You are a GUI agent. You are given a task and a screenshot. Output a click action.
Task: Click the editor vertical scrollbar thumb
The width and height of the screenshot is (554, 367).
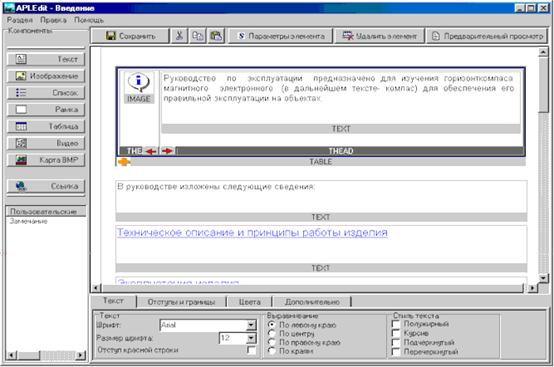click(543, 85)
